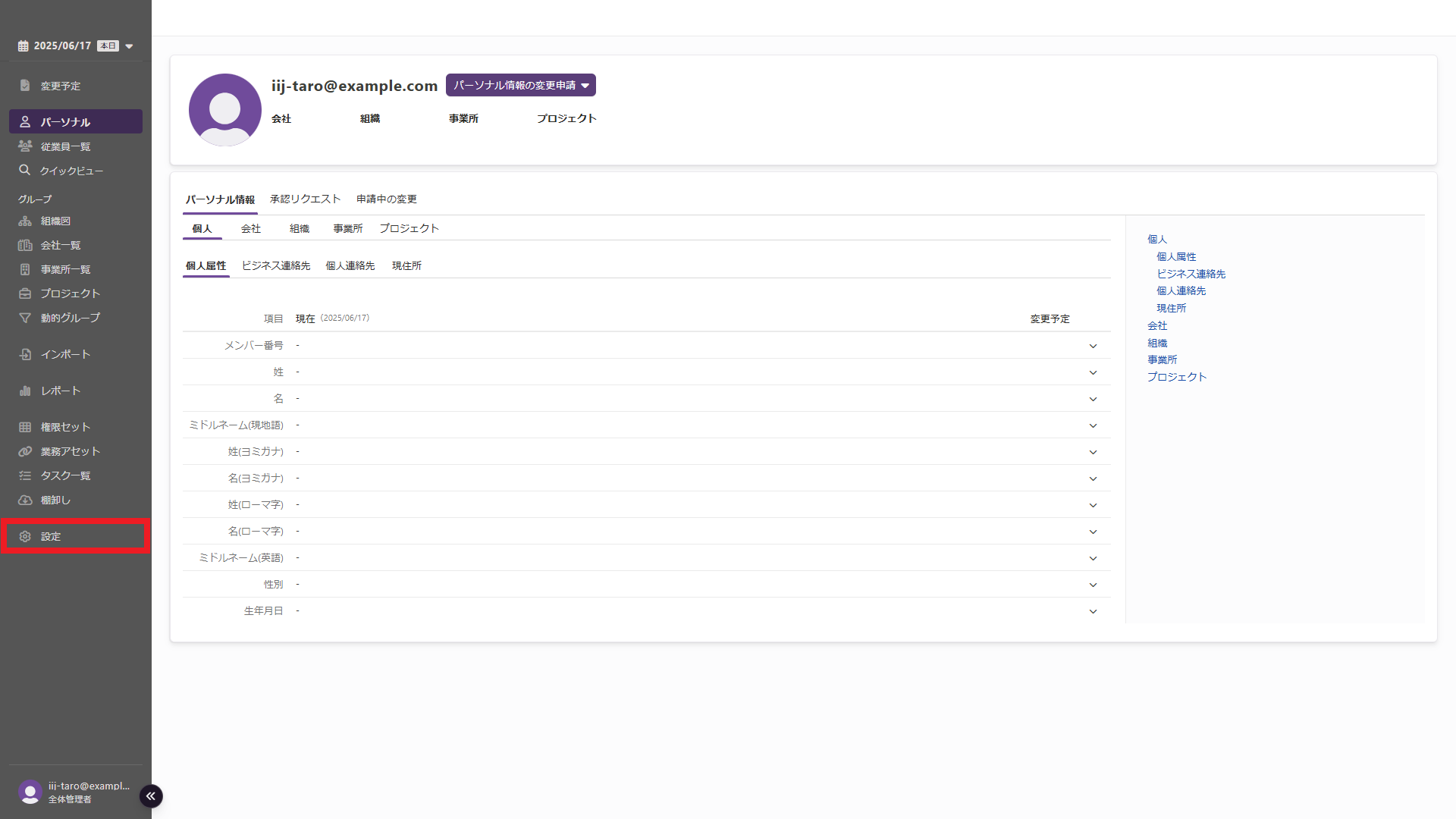Viewport: 1456px width, 819px height.
Task: Click the large purple profile avatar
Action: (x=224, y=110)
